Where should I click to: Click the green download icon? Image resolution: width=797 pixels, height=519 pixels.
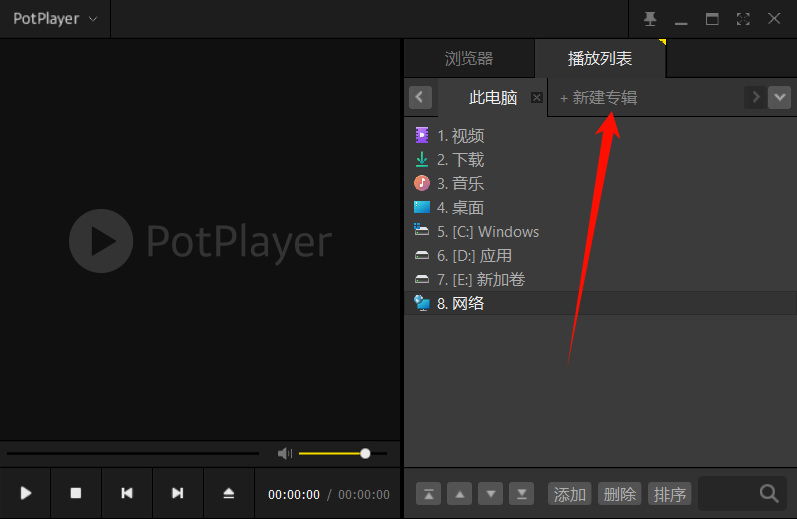[x=421, y=159]
